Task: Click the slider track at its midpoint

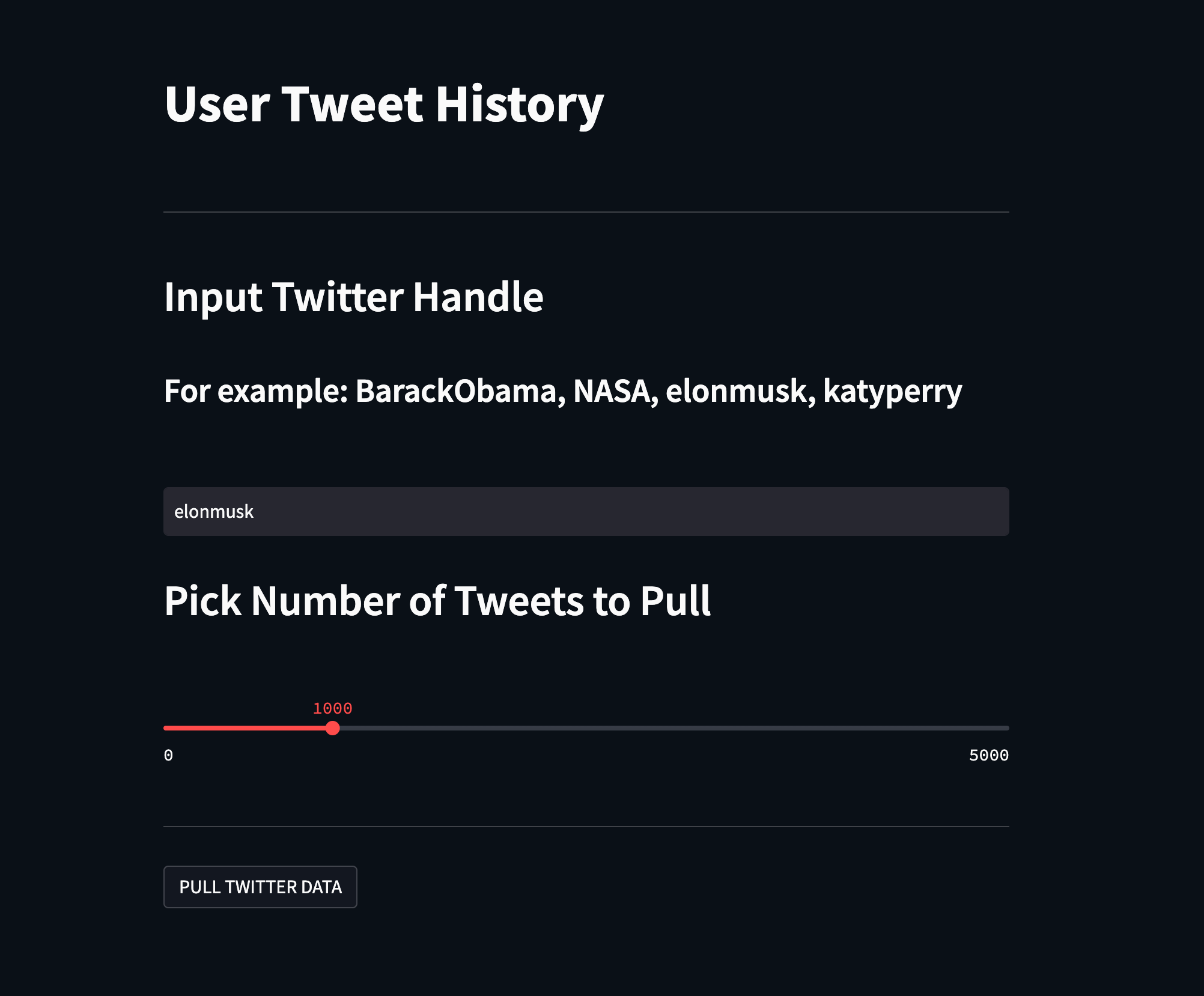Action: [x=586, y=728]
